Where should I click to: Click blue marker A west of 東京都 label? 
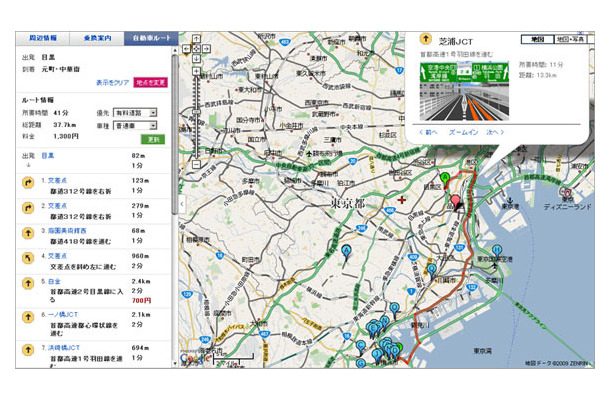[346, 252]
